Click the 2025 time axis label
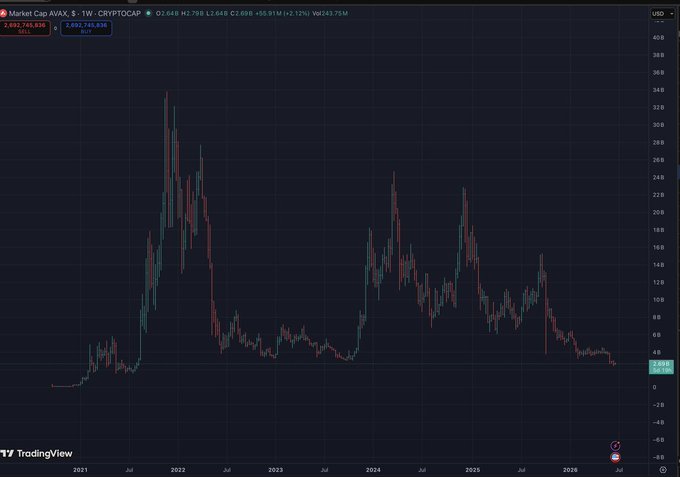 click(x=473, y=470)
